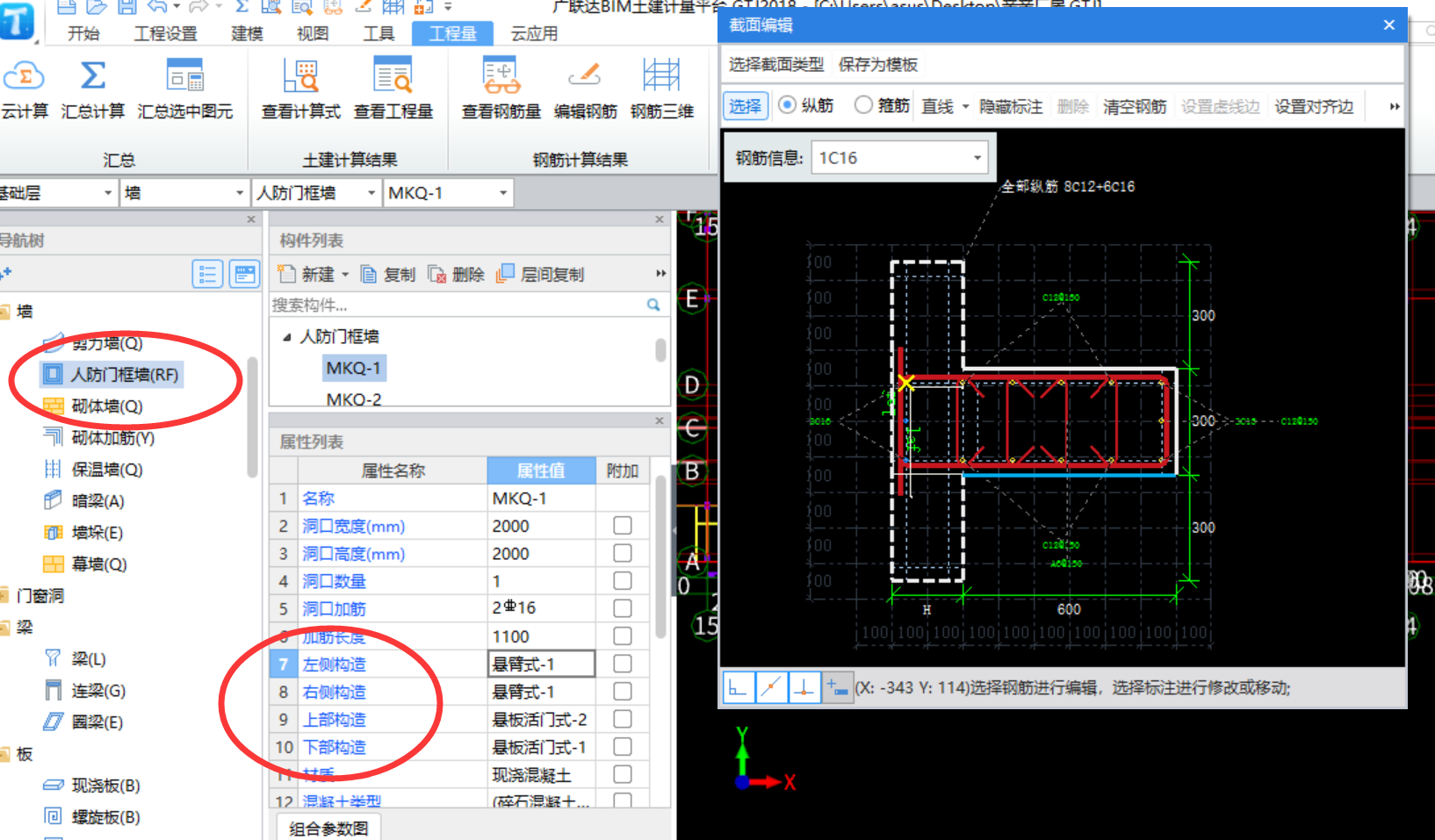Toggle line snap icon in section editor

point(771,687)
